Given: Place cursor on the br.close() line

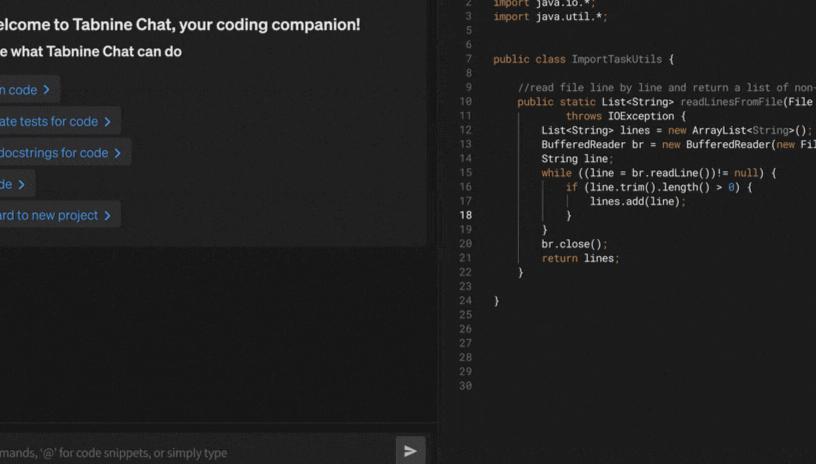Looking at the screenshot, I should point(574,244).
